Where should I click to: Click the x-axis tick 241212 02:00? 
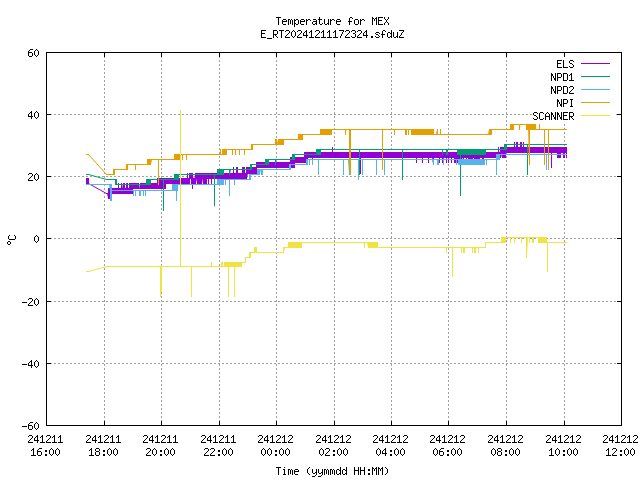pos(333,446)
